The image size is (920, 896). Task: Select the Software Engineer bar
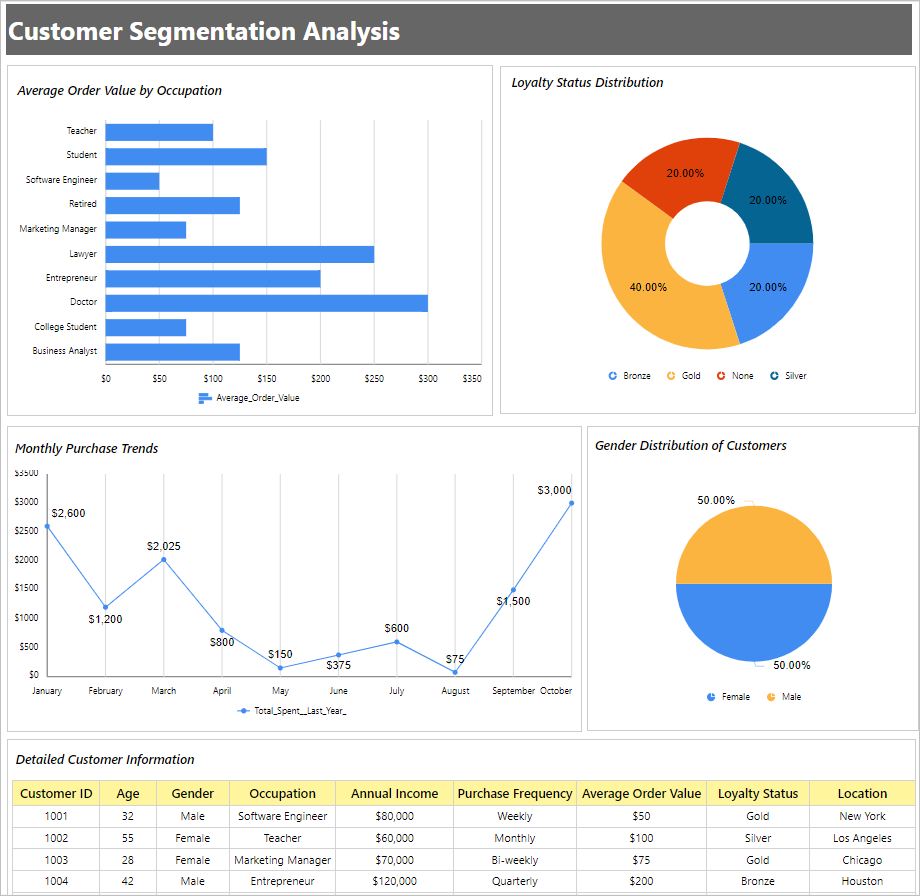click(133, 181)
